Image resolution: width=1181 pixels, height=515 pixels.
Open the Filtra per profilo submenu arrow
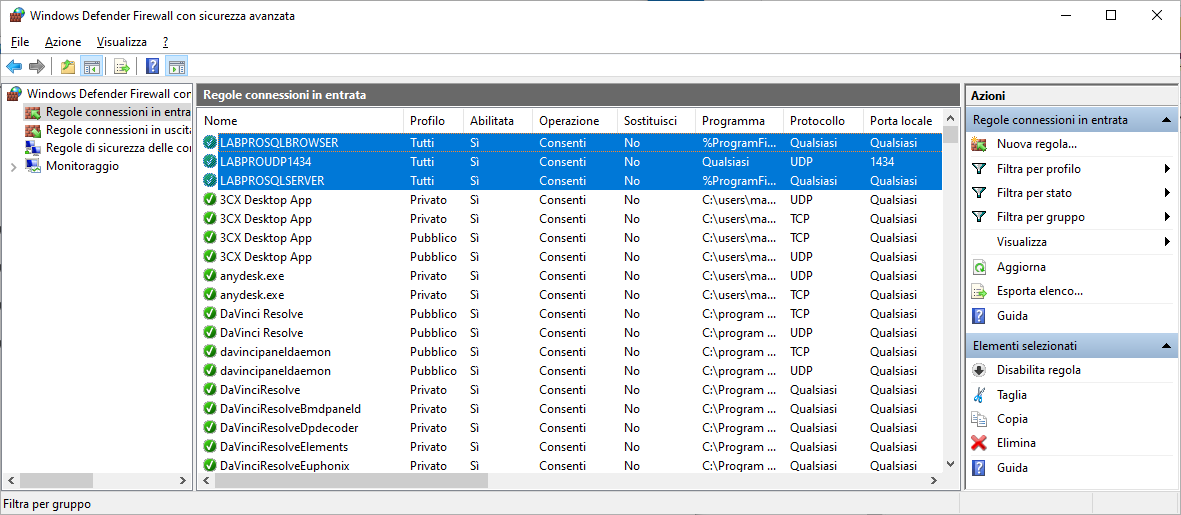1167,169
